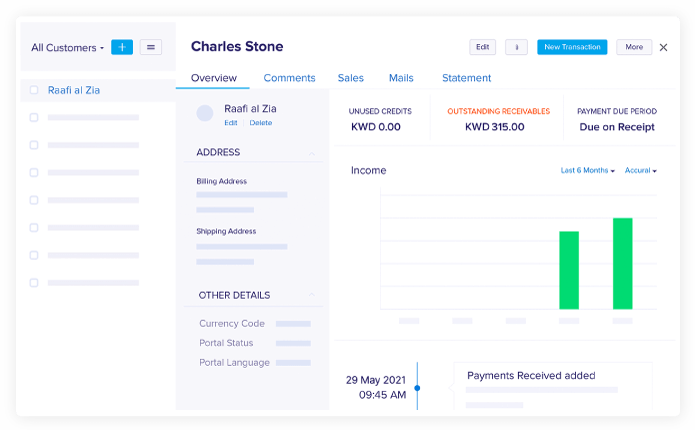
Task: Click the KWD 315.00 outstanding receivables value
Action: (495, 127)
